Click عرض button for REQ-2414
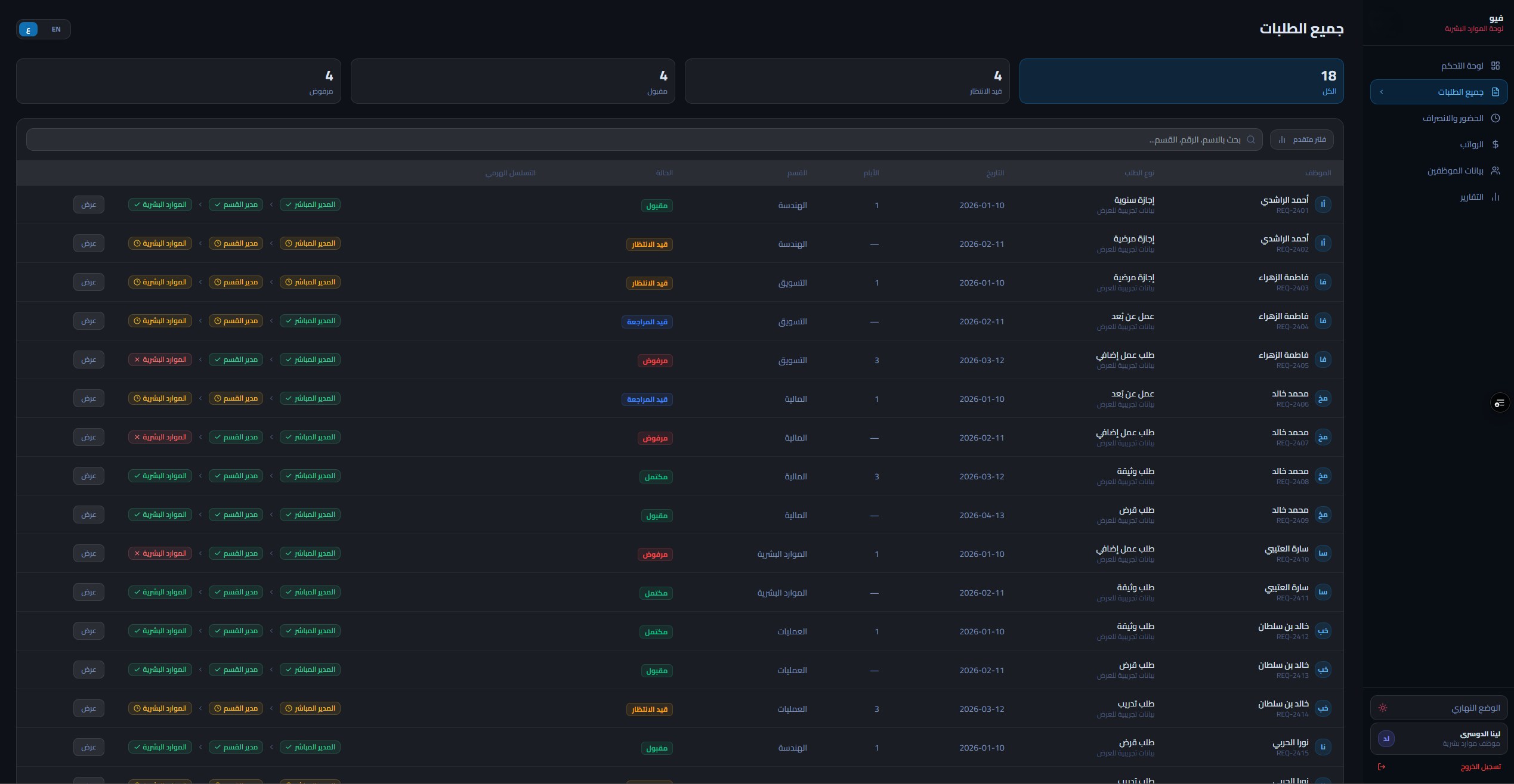This screenshot has height=784, width=1514. tap(89, 708)
